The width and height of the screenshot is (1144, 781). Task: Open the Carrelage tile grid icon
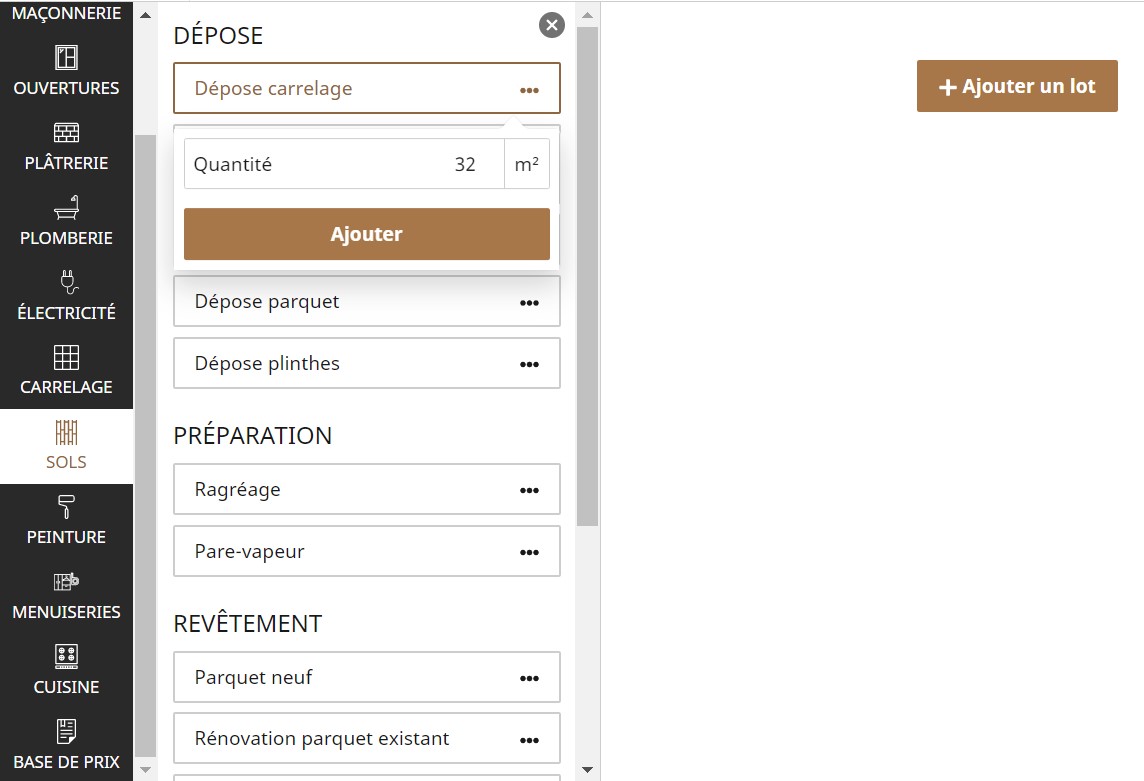point(66,357)
